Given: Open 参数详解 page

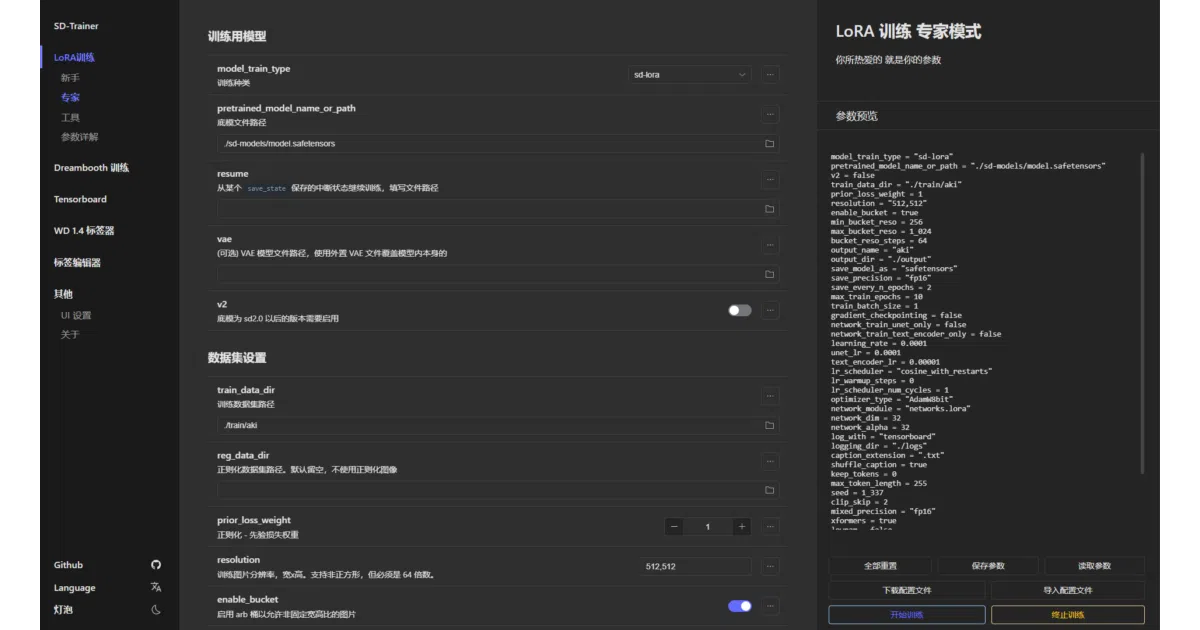Looking at the screenshot, I should click(80, 137).
